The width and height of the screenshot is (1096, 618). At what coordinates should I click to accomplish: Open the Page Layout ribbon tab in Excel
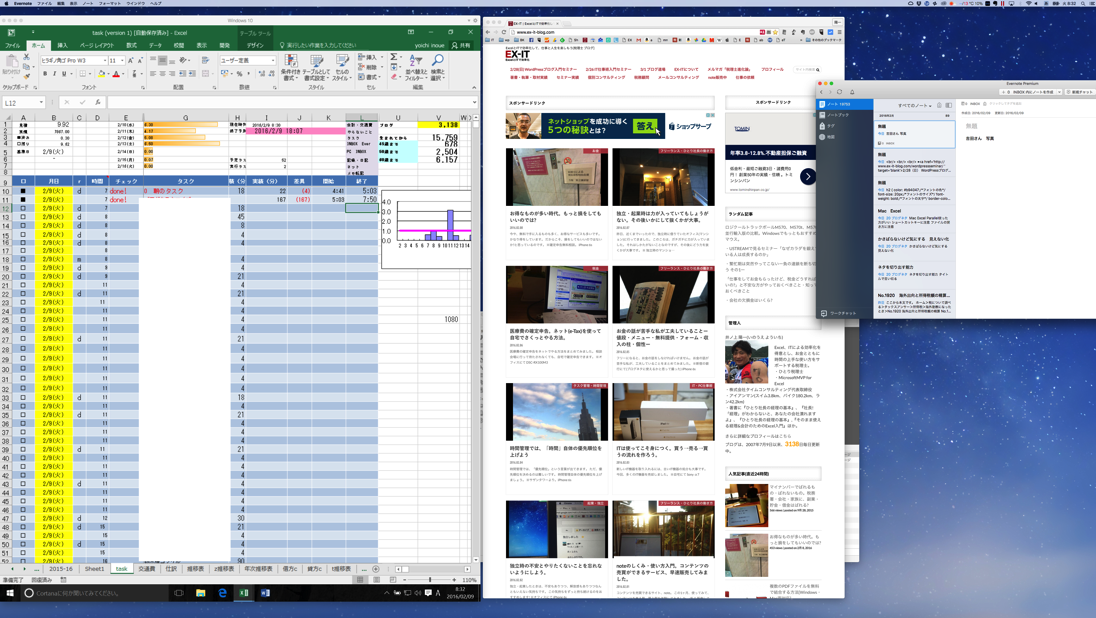click(x=96, y=45)
